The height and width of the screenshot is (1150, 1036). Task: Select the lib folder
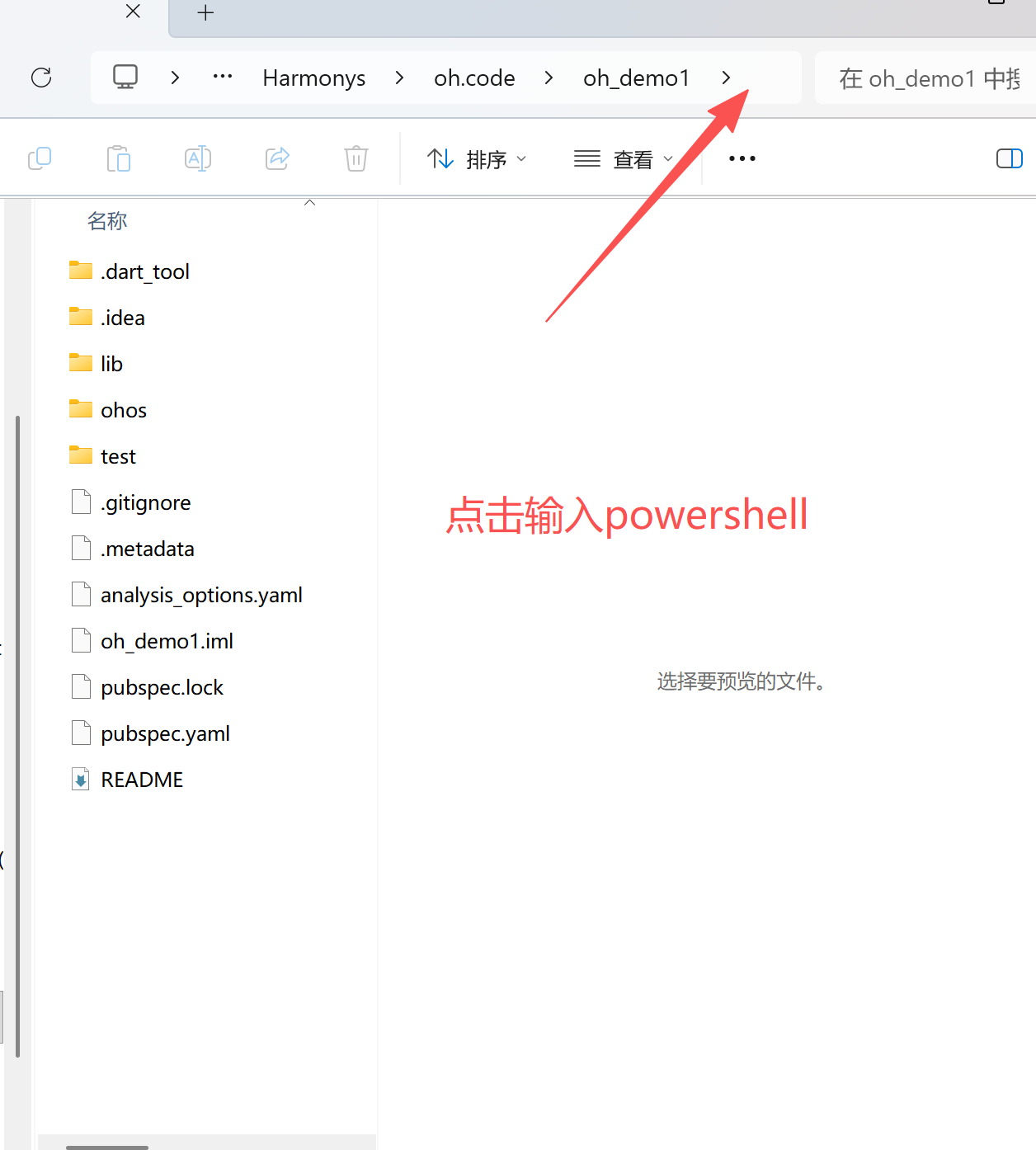coord(111,364)
